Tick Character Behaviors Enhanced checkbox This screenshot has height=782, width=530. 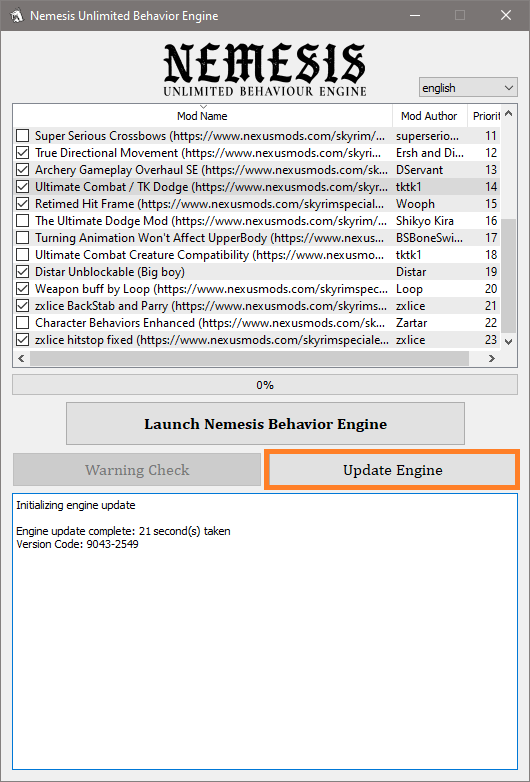pos(22,323)
